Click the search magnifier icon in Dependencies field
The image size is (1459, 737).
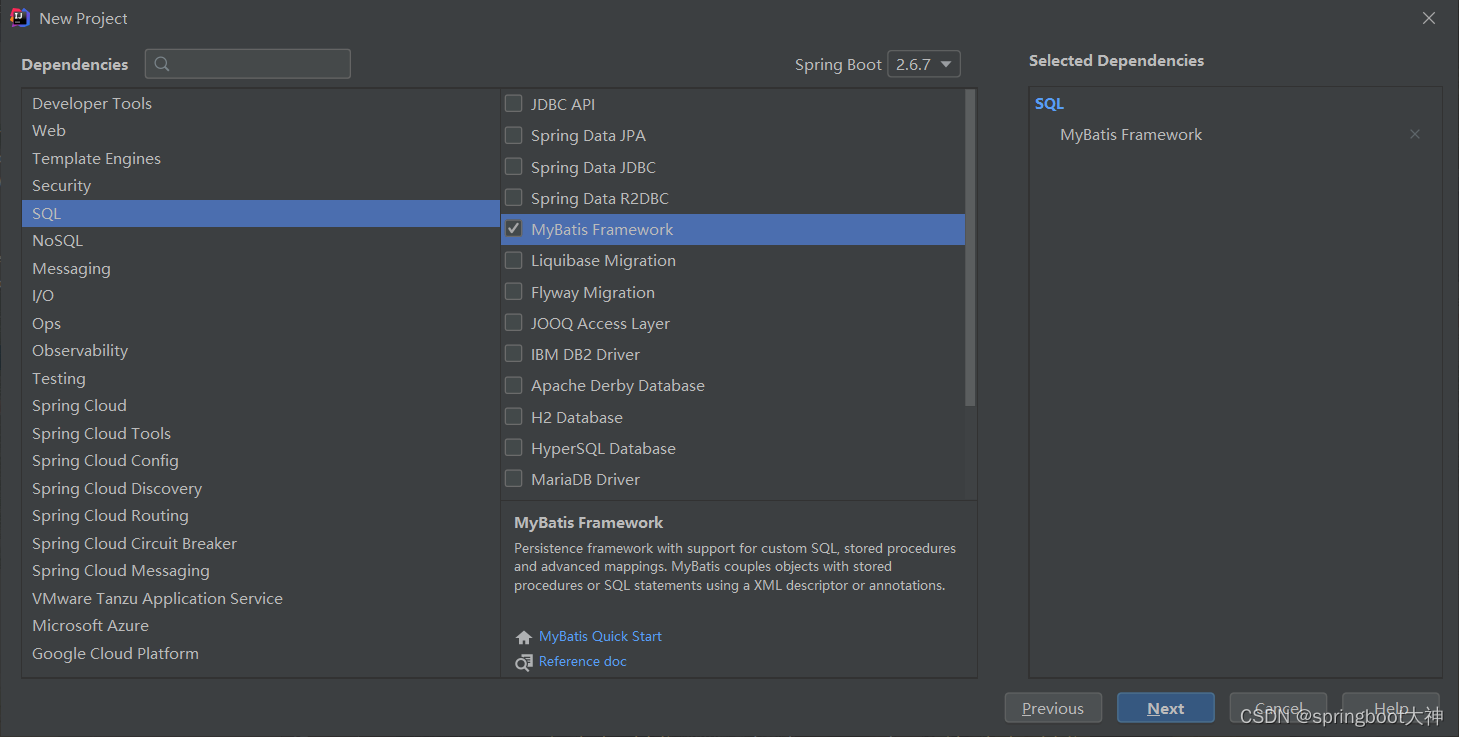tap(162, 64)
